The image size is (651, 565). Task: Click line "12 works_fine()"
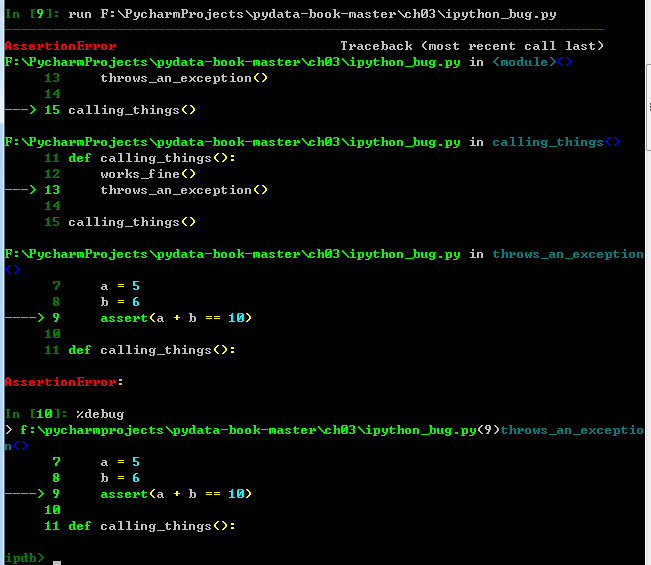click(120, 174)
